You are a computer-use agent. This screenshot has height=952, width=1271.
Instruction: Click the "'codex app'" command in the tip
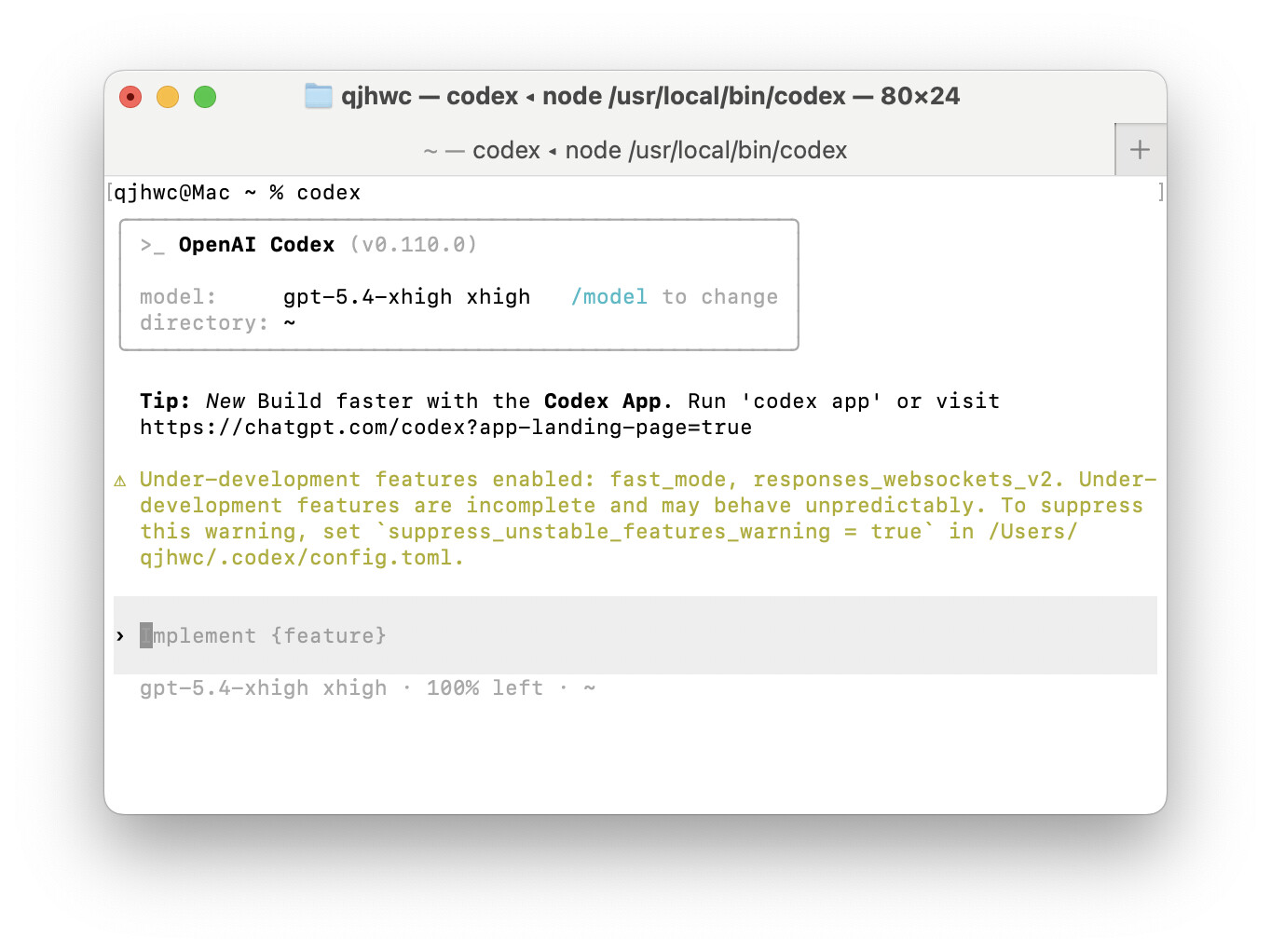point(811,401)
